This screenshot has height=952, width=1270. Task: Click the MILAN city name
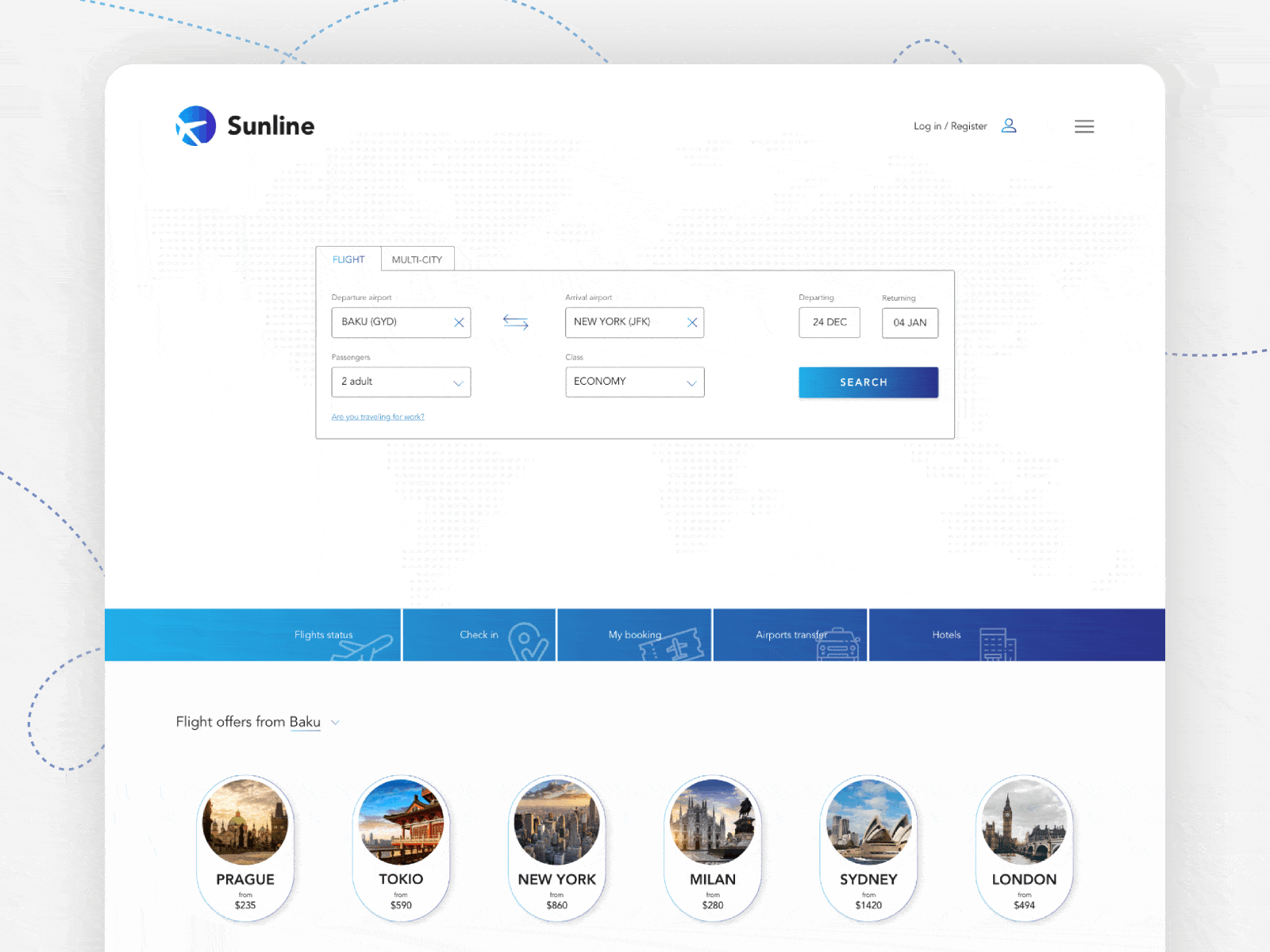pos(713,880)
